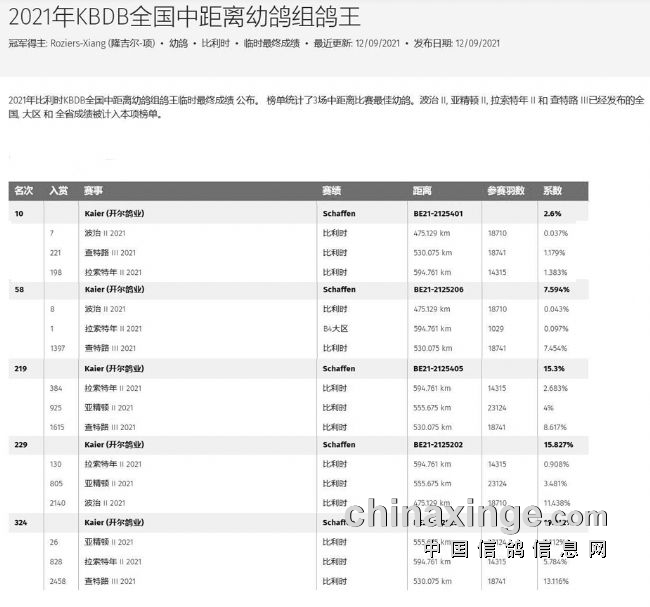Viewport: 650px width, 607px height.
Task: Click the 入赏 column header
Action: pyautogui.click(x=58, y=191)
